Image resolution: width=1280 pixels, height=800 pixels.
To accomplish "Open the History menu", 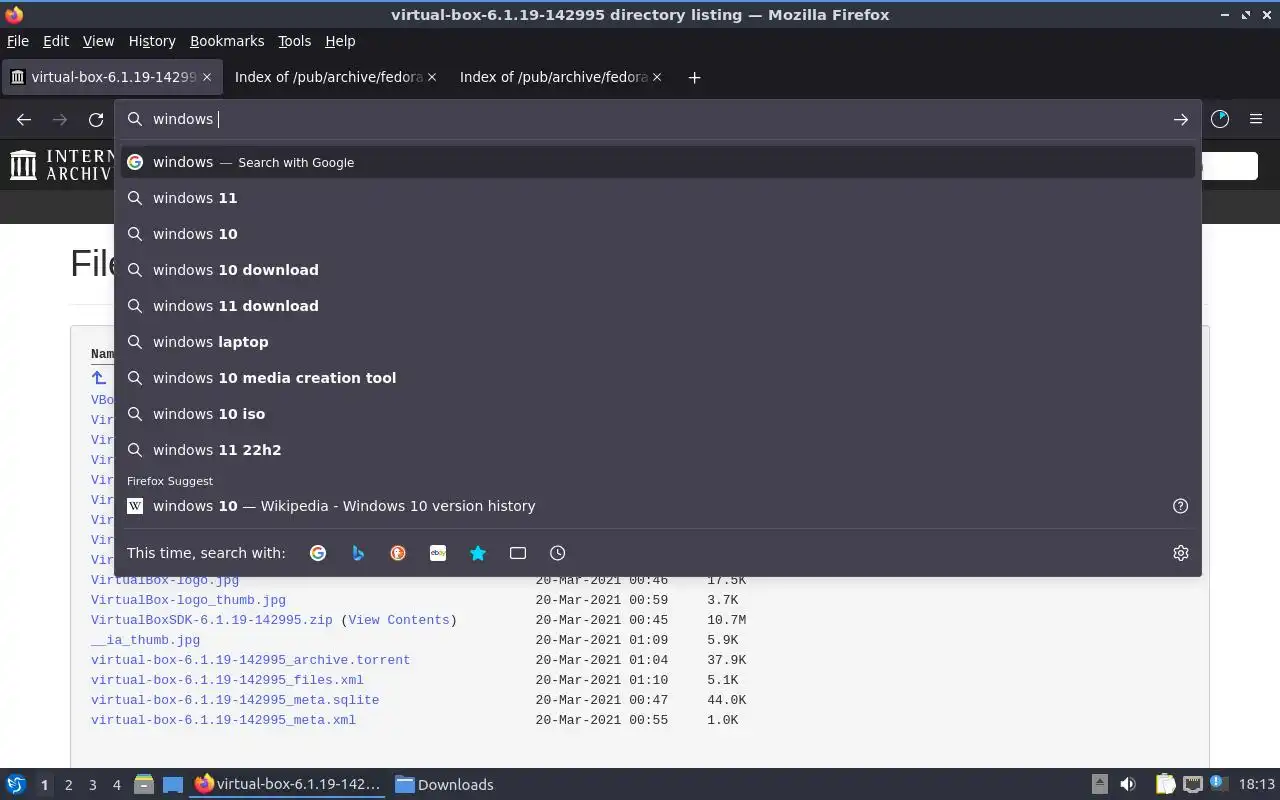I will (x=152, y=41).
